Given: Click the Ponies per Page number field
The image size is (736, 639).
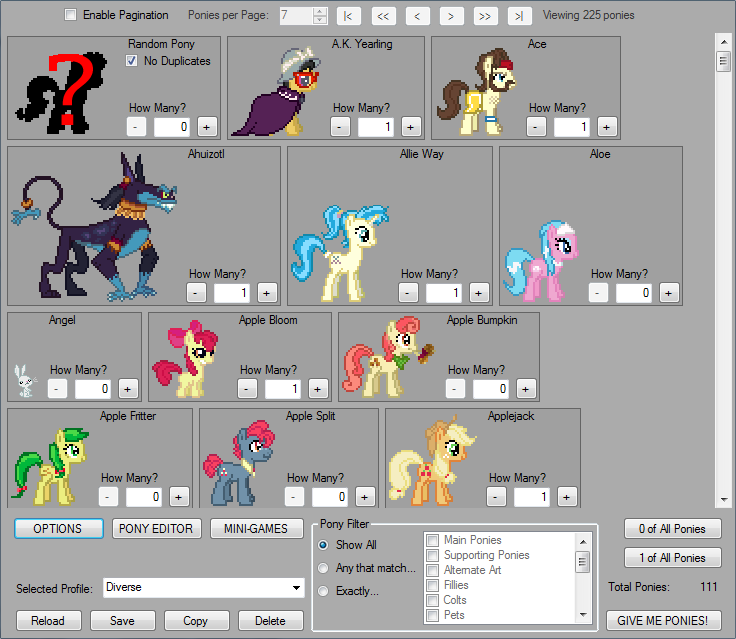Looking at the screenshot, I should [x=296, y=16].
